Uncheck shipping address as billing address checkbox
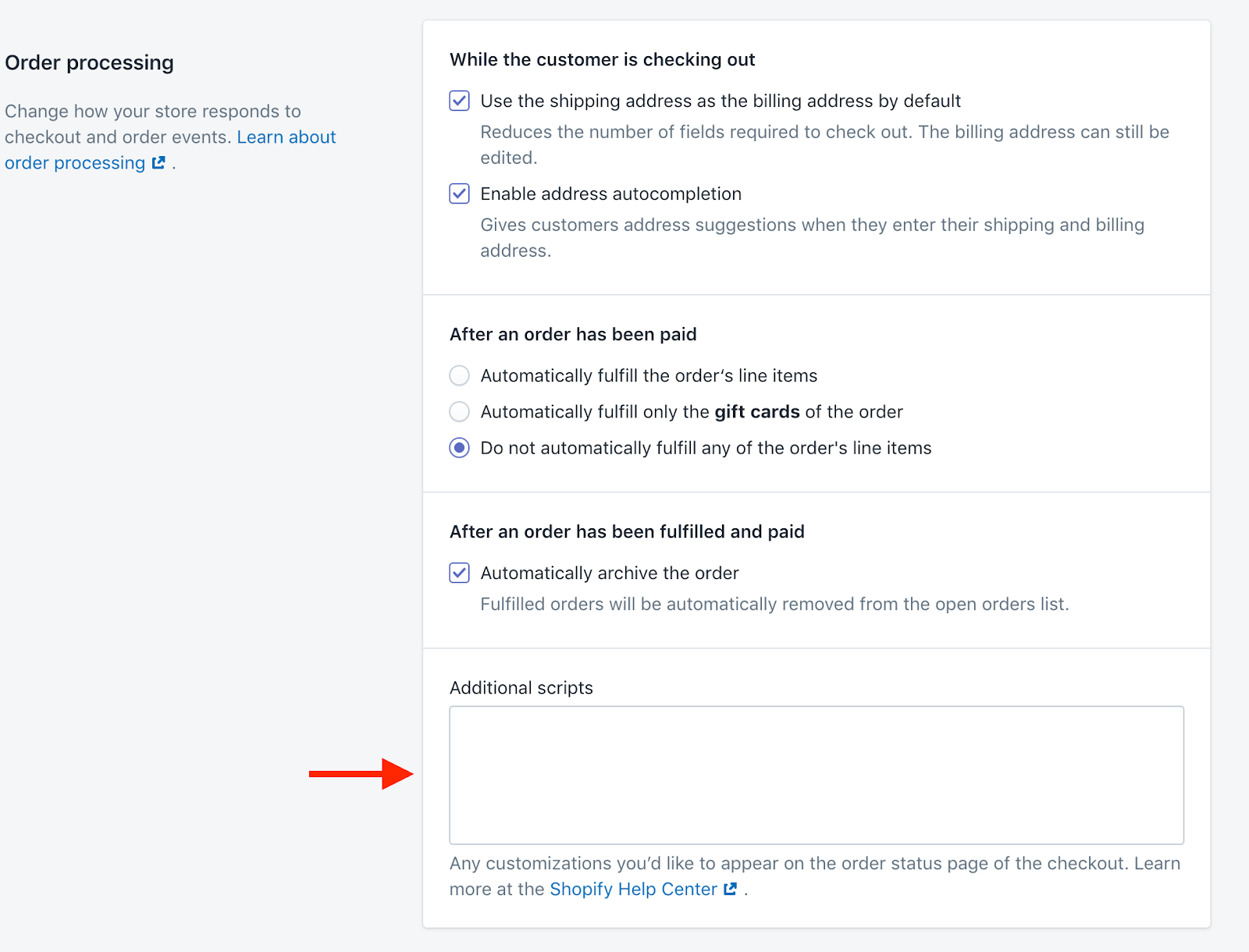The height and width of the screenshot is (952, 1249). point(459,101)
